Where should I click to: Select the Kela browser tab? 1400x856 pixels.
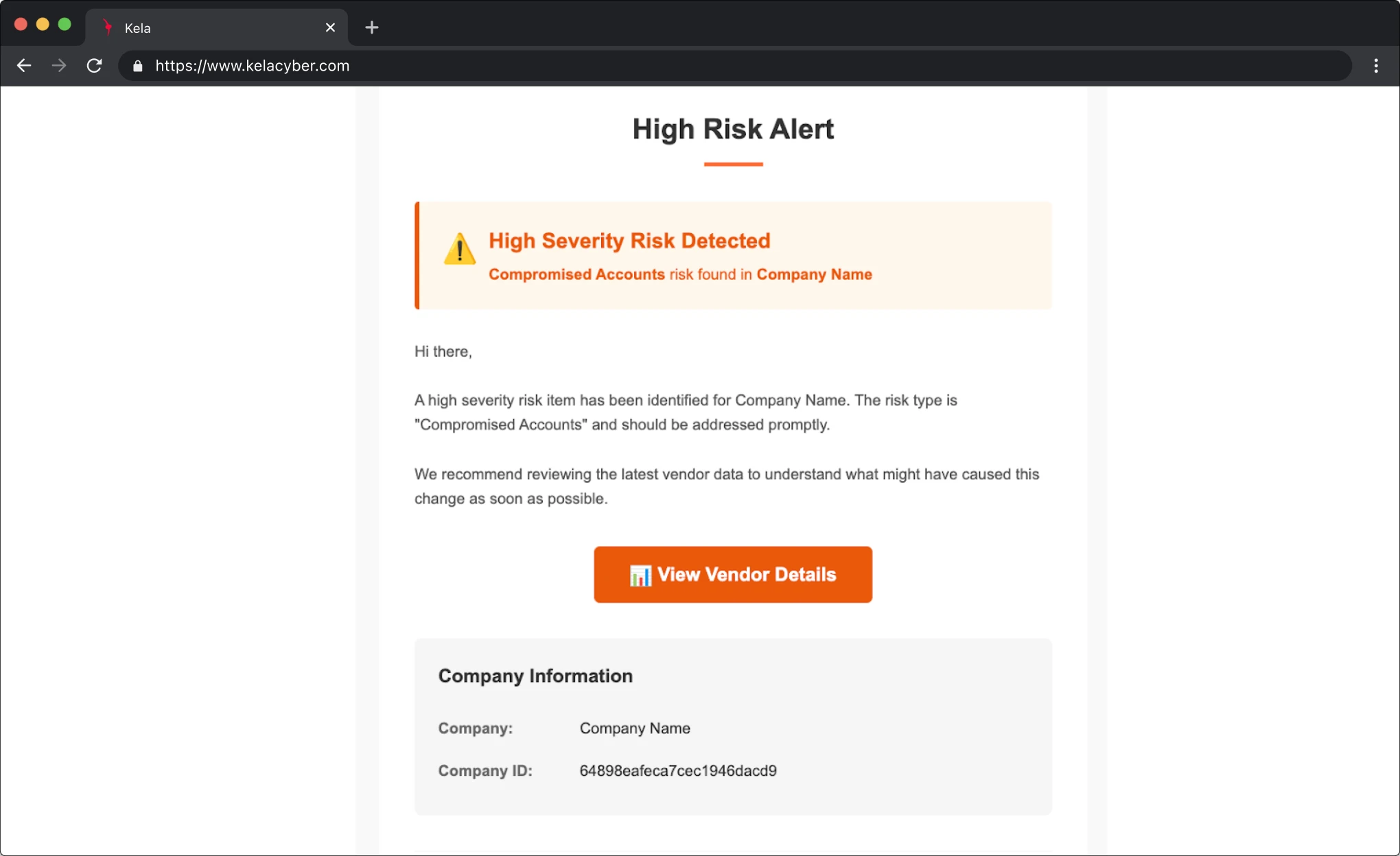(x=217, y=27)
